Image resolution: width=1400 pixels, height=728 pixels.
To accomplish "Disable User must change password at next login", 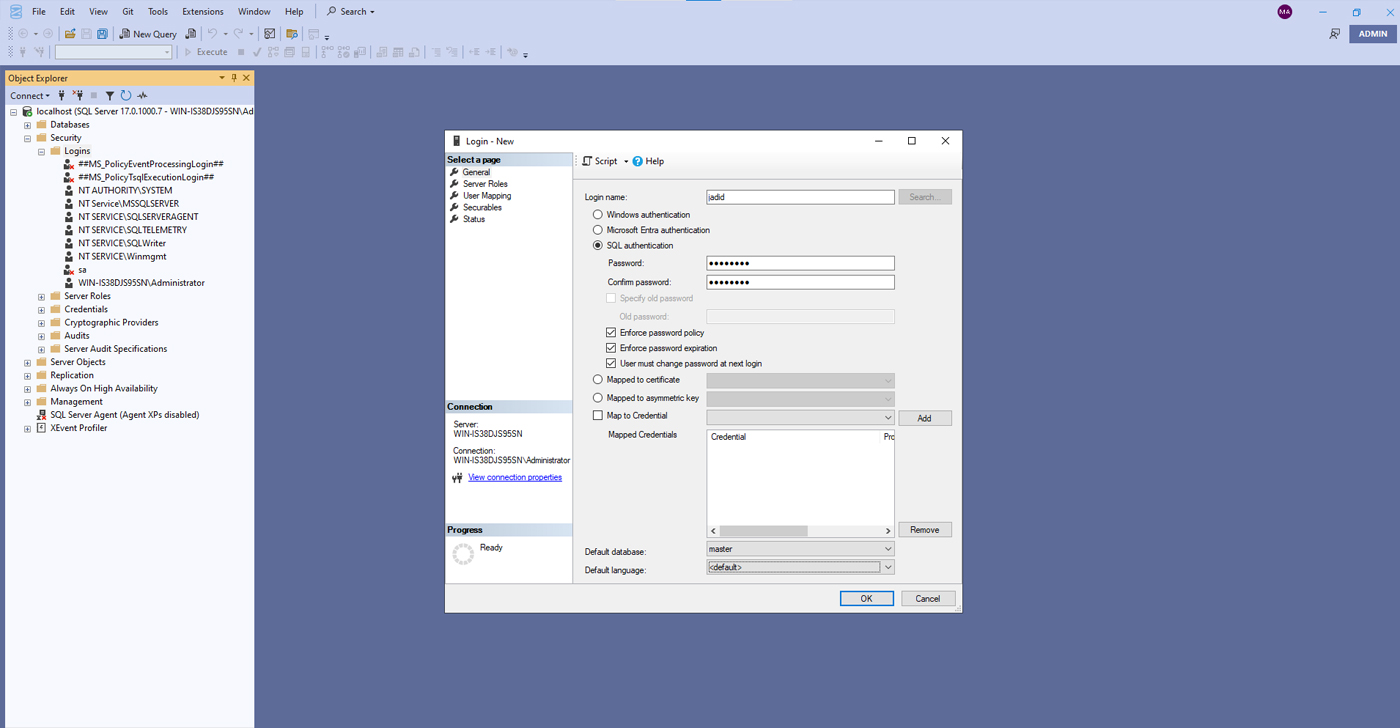I will pyautogui.click(x=610, y=363).
